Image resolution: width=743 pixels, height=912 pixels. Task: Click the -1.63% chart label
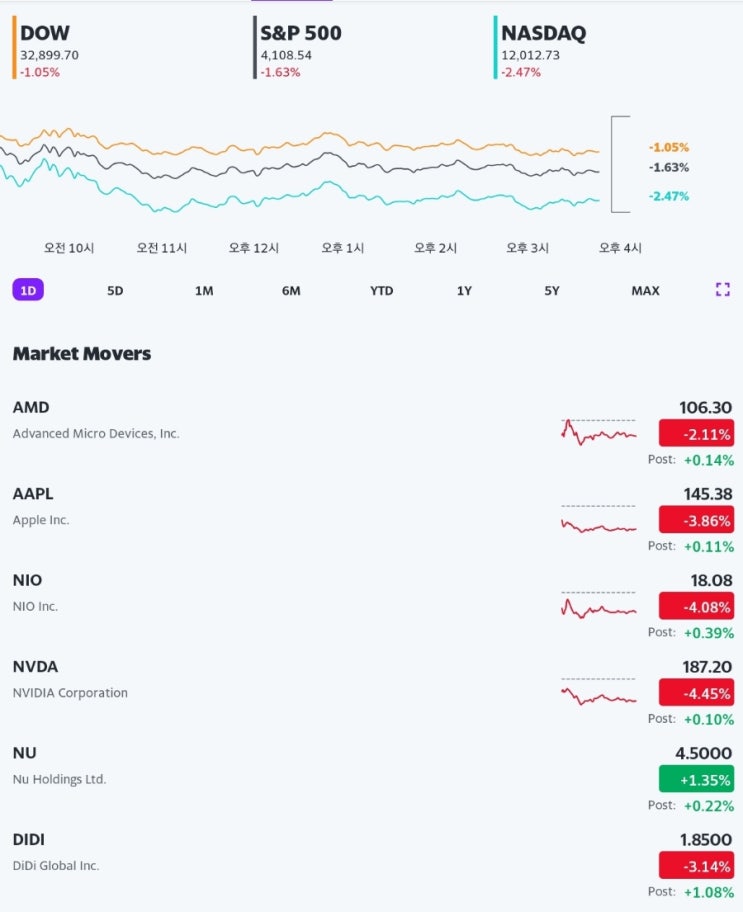669,168
